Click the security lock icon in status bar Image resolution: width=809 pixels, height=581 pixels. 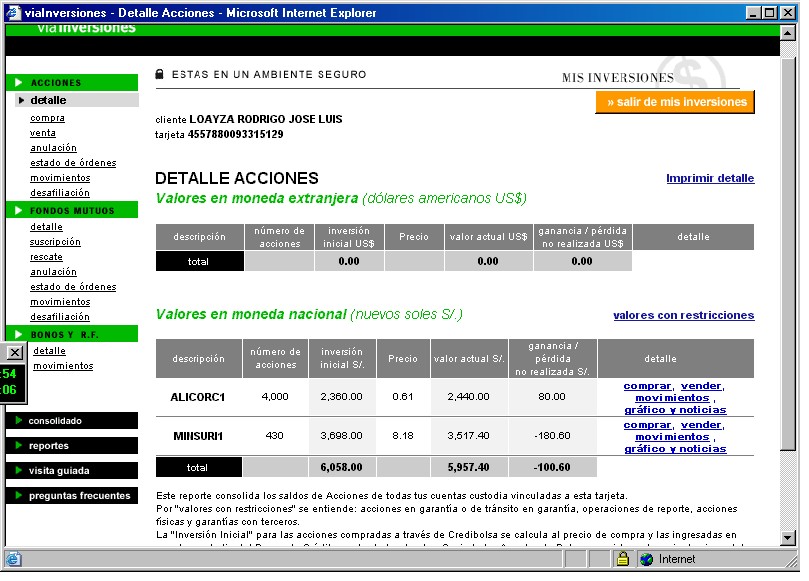coord(623,559)
